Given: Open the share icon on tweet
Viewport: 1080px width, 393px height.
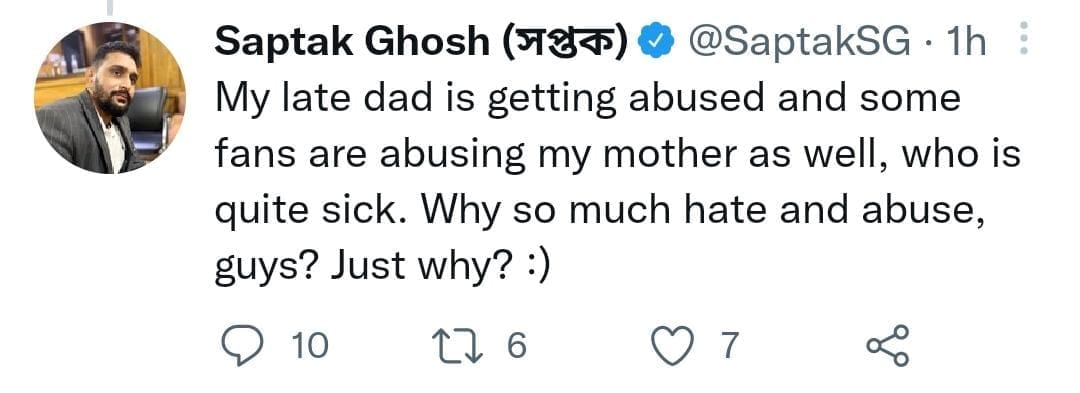Looking at the screenshot, I should coord(888,344).
